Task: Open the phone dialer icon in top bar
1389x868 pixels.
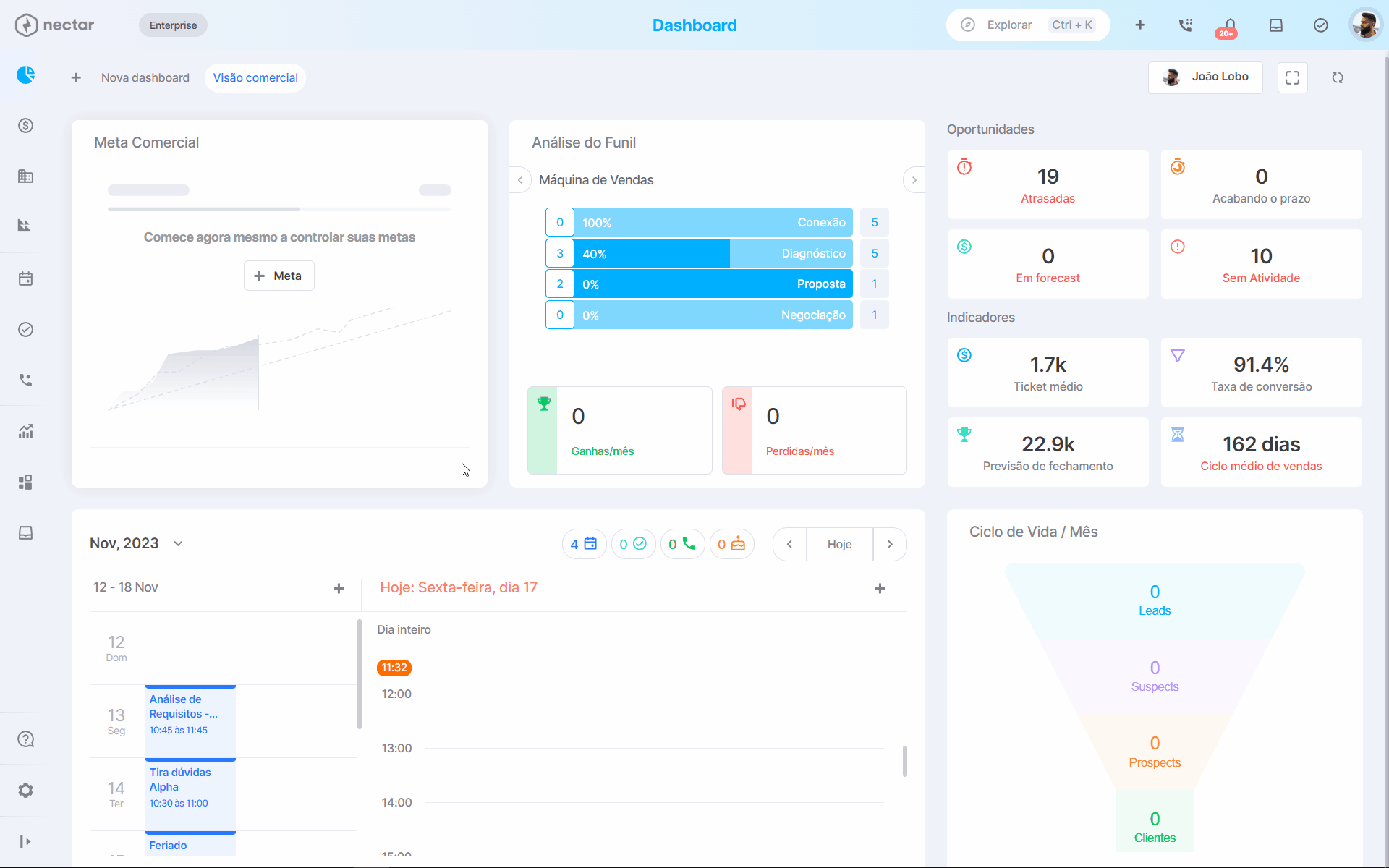Action: point(1185,25)
